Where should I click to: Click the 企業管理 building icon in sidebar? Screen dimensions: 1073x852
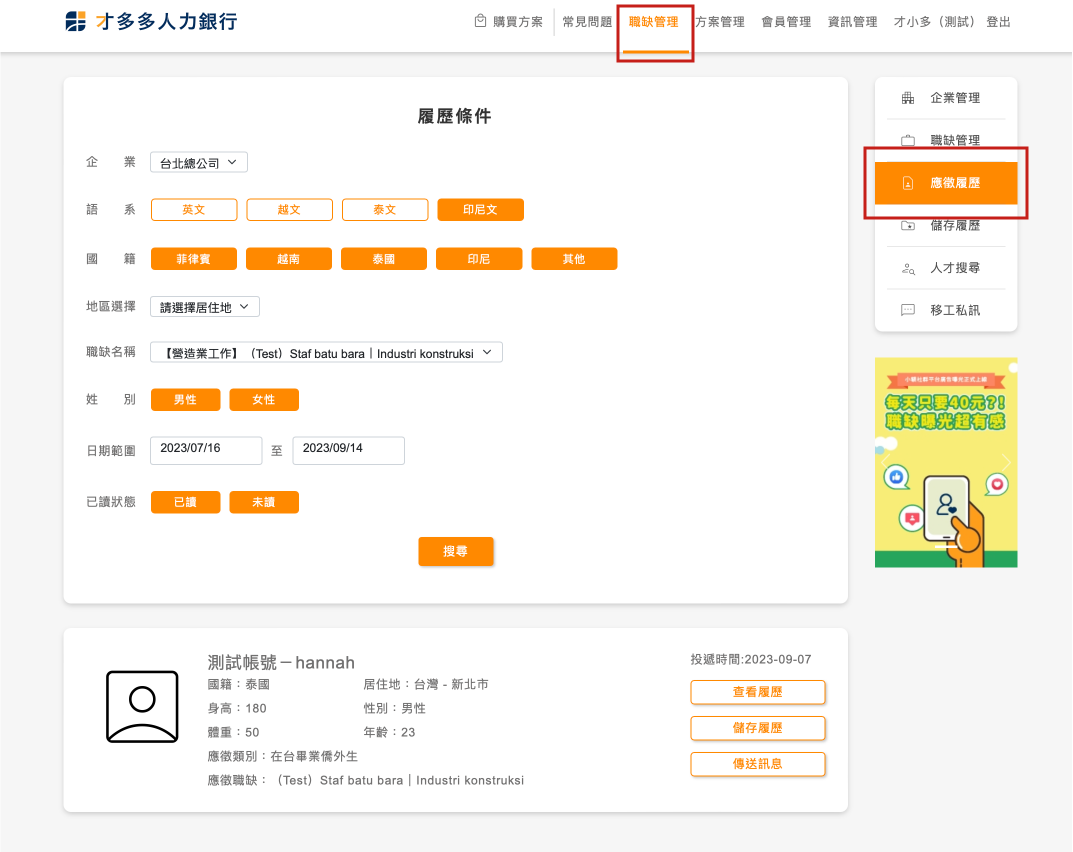click(x=908, y=98)
